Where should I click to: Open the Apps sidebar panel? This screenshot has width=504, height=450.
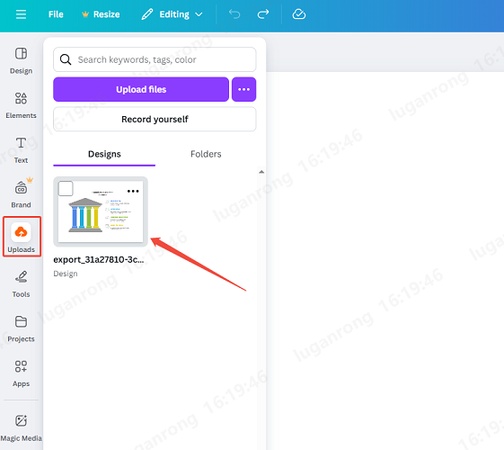click(x=21, y=374)
